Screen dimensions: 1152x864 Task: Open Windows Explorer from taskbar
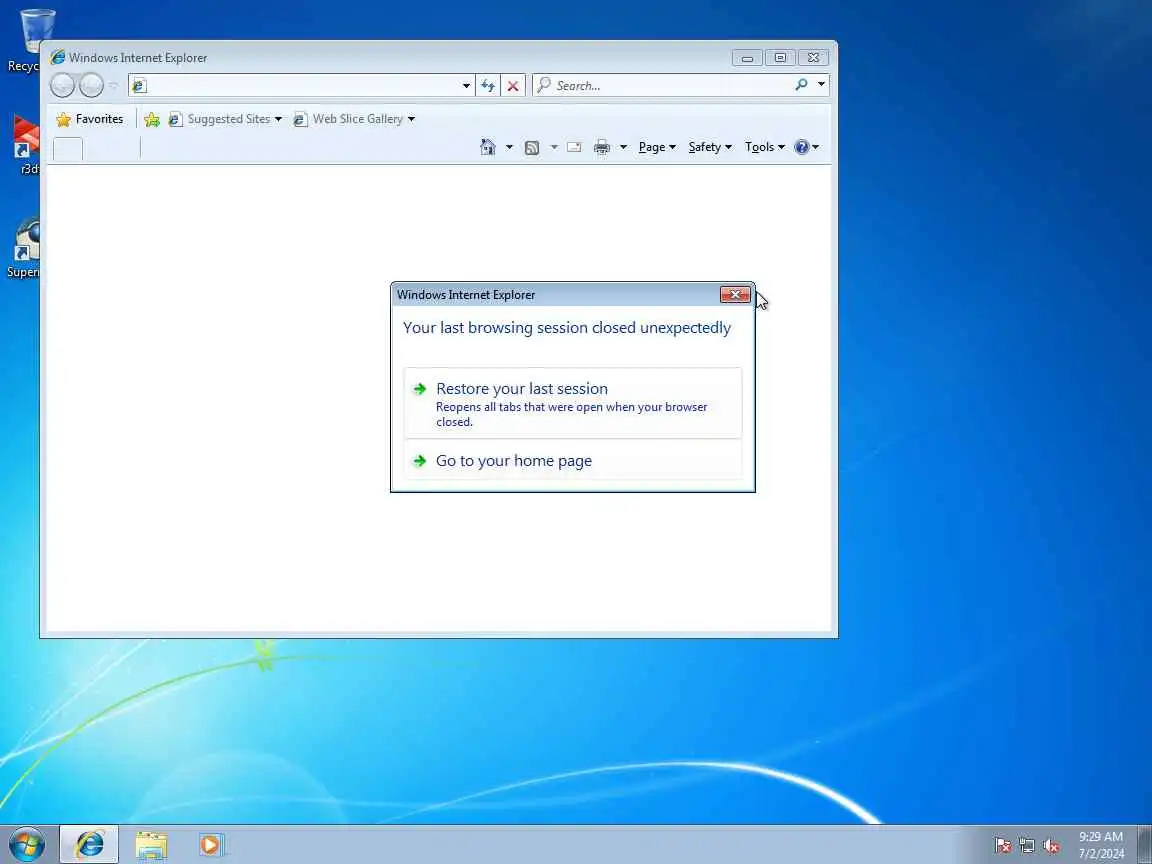coord(151,845)
